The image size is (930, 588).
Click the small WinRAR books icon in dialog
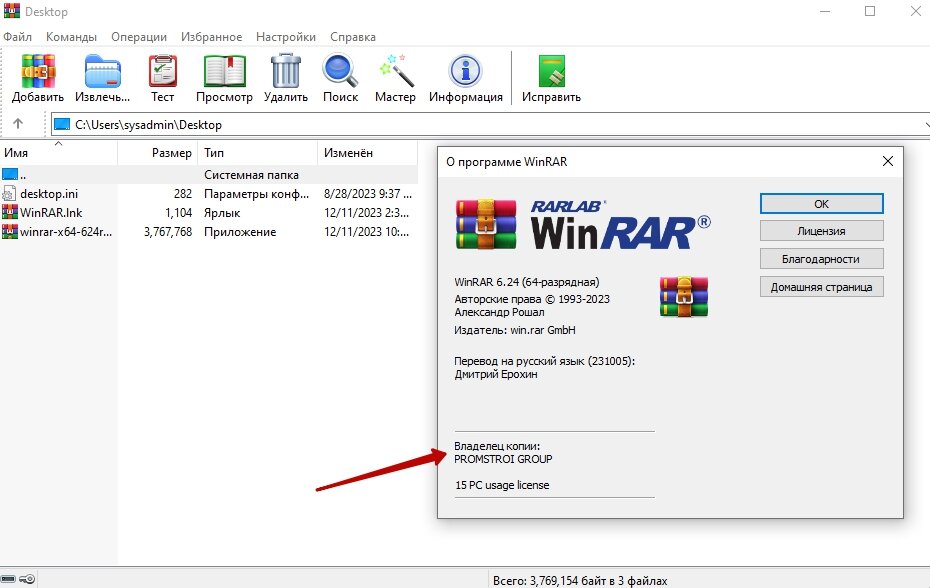click(x=684, y=296)
